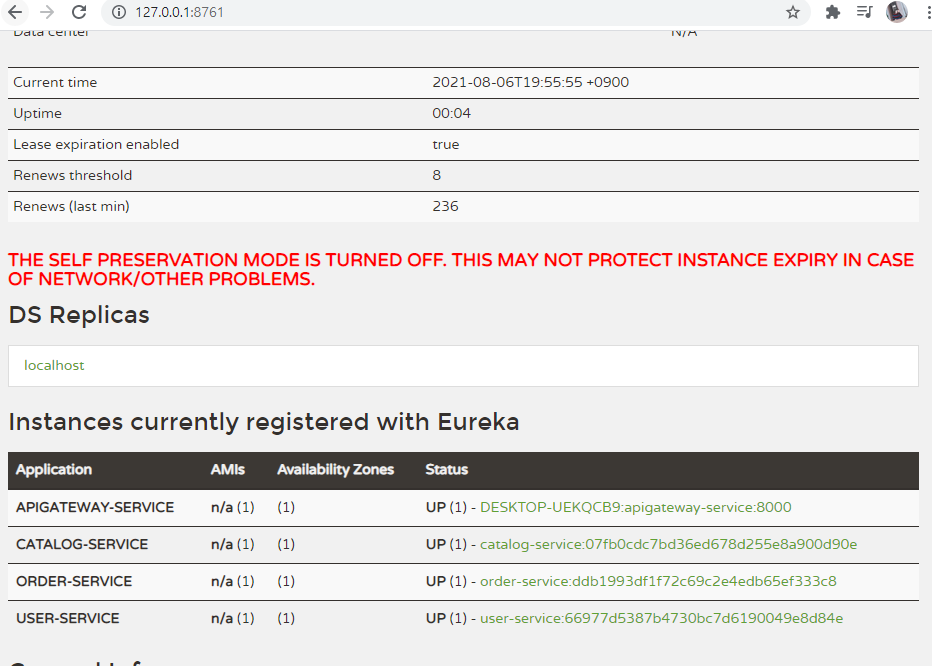Open the localhost DS replica link

click(x=54, y=365)
